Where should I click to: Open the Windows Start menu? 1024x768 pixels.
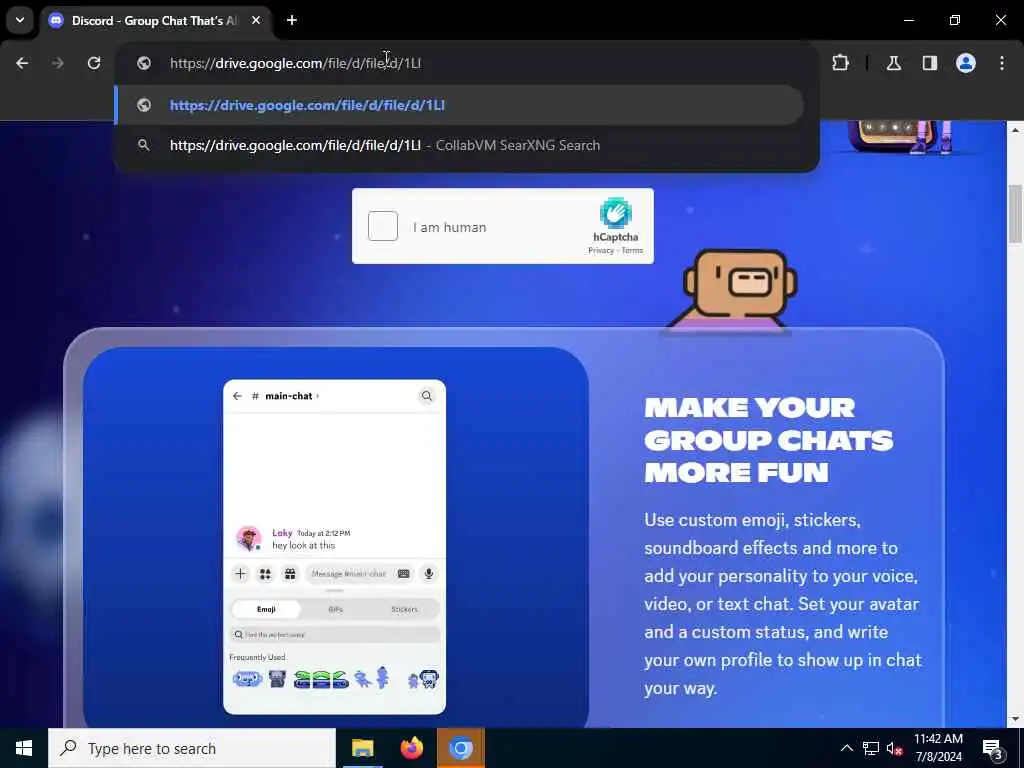coord(24,748)
